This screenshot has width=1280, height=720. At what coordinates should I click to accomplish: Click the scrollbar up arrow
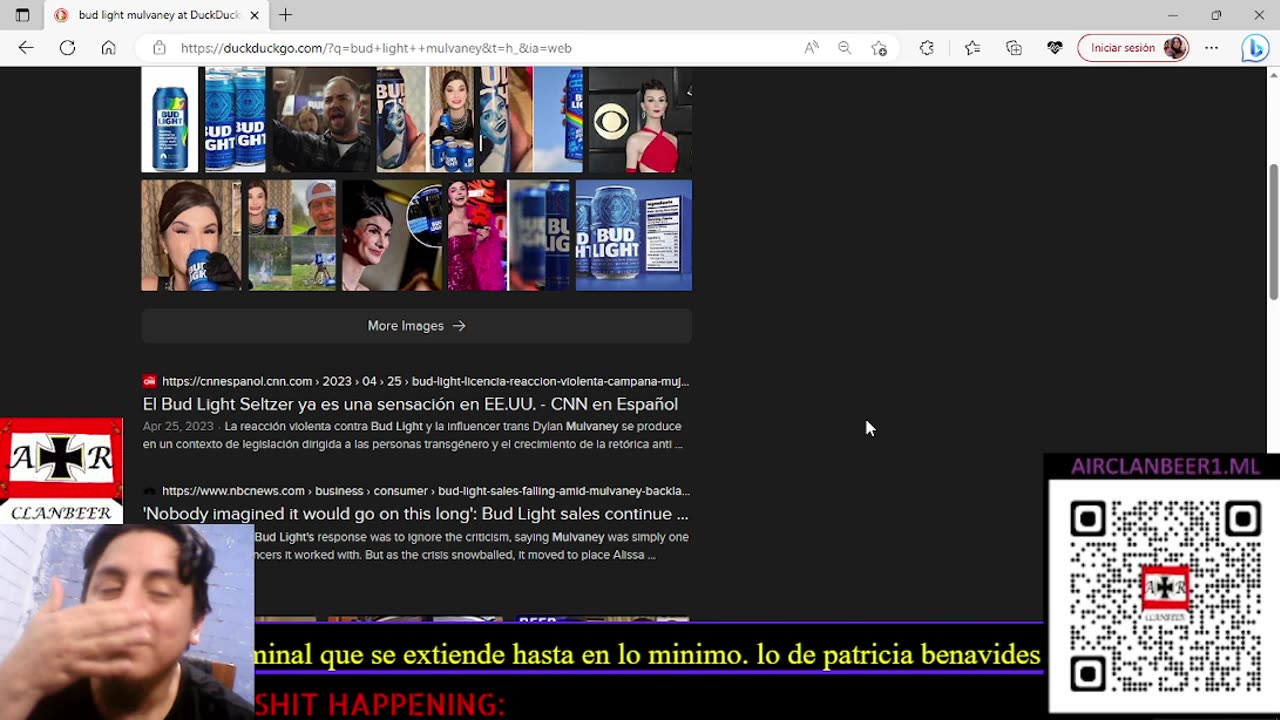1273,74
